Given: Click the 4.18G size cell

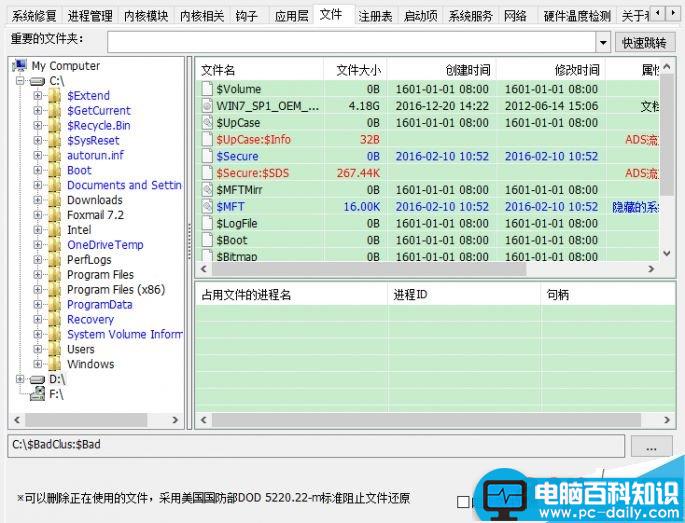Looking at the screenshot, I should pos(364,106).
